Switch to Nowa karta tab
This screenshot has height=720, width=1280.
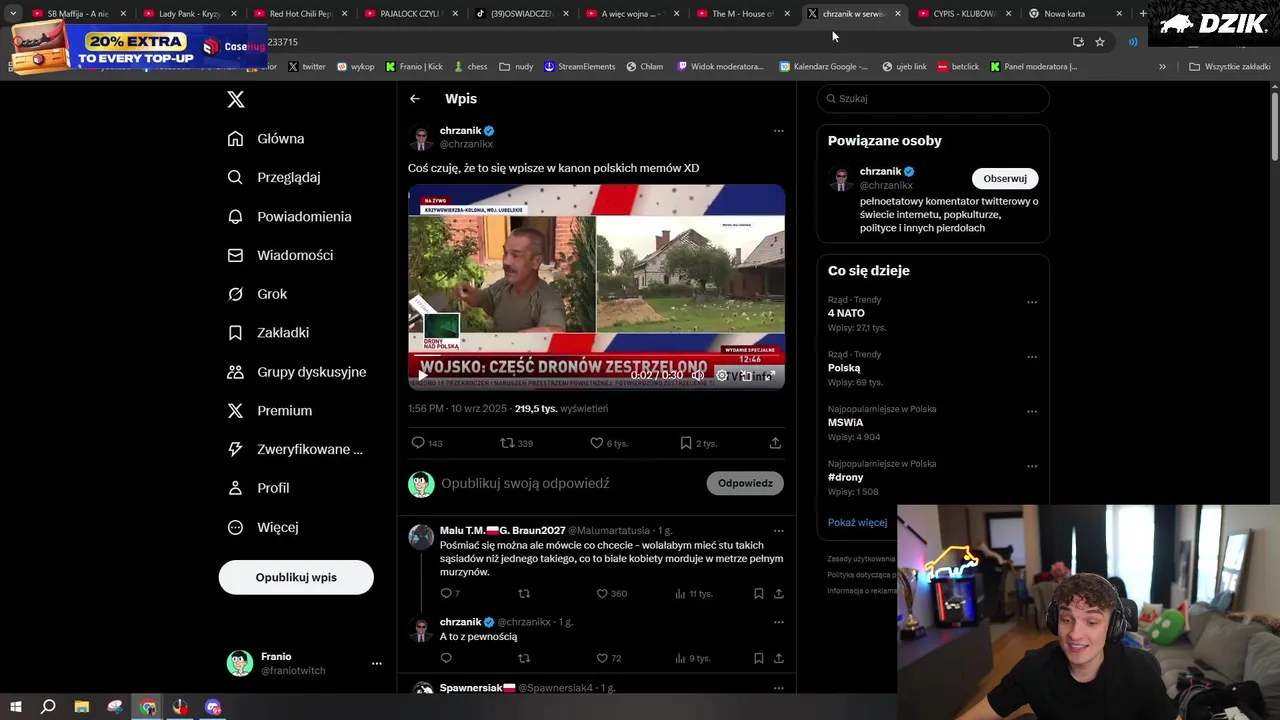tap(1074, 14)
